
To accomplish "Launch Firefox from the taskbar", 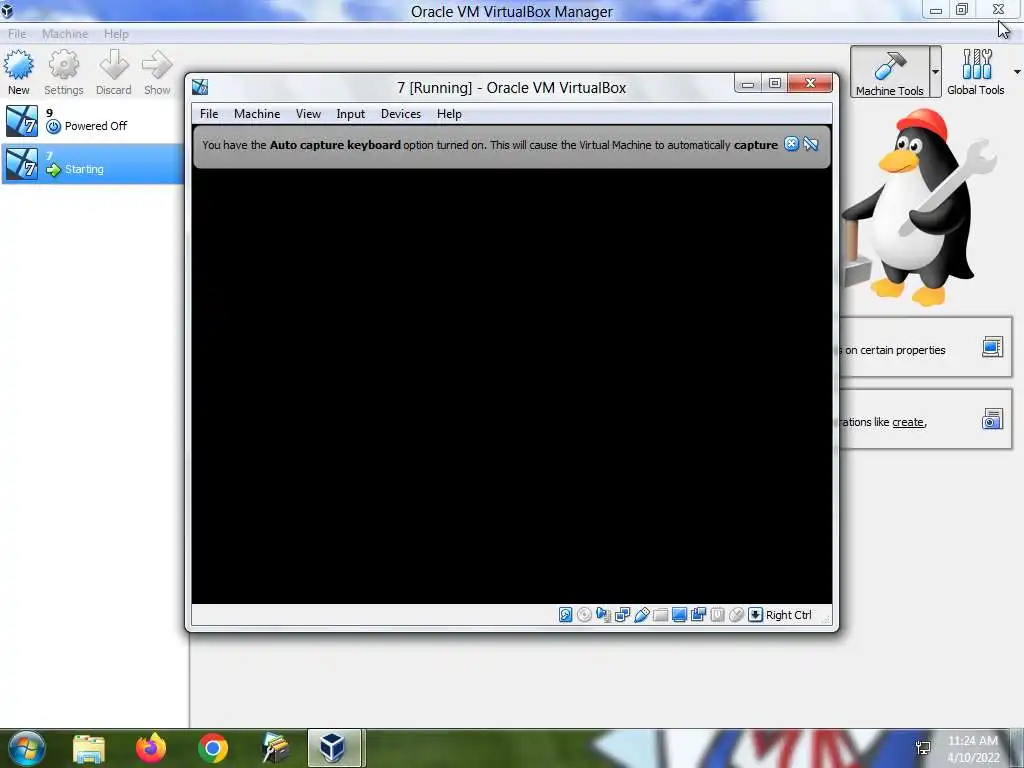I will [x=151, y=748].
